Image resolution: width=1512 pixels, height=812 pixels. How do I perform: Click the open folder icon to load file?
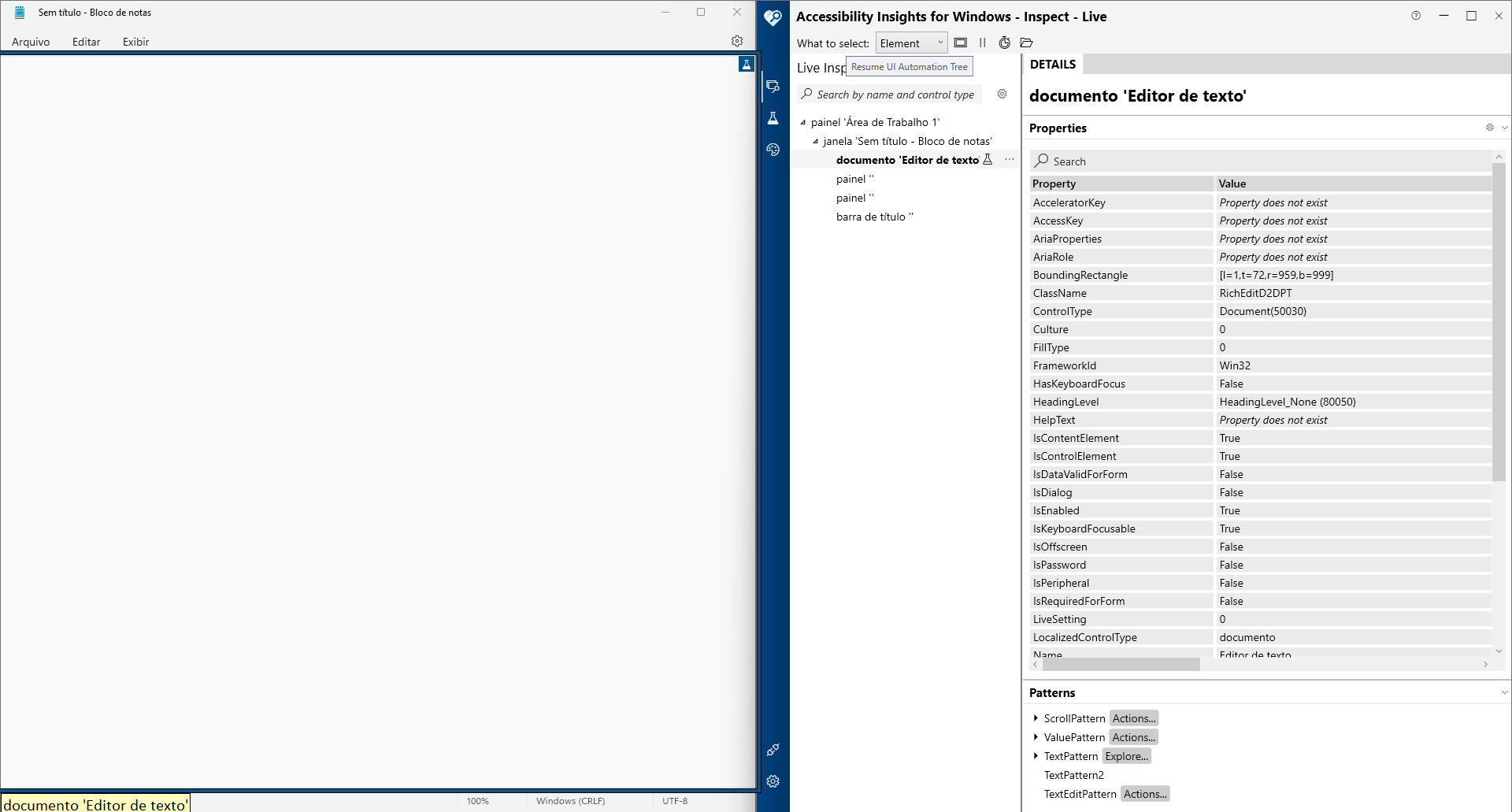[x=1026, y=43]
